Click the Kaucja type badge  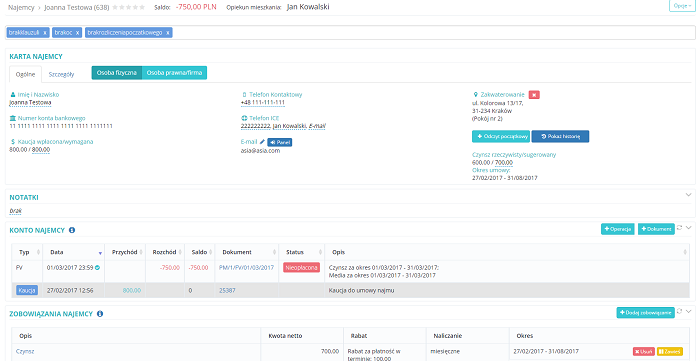click(x=27, y=290)
